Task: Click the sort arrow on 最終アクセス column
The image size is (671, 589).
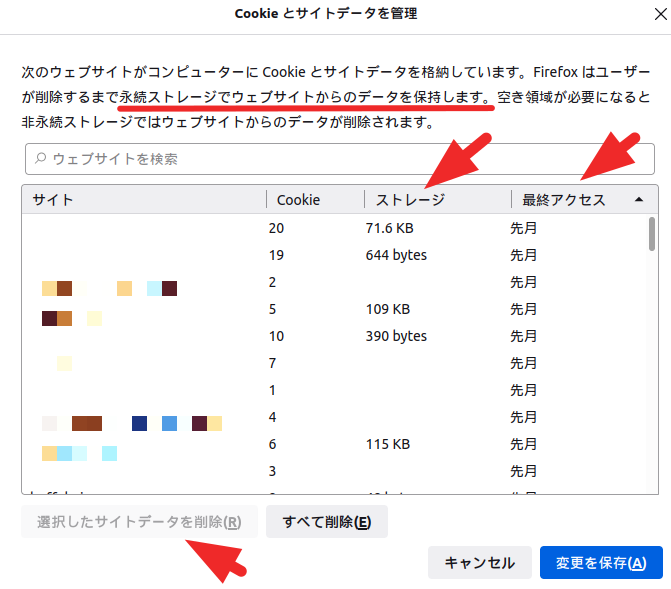Action: pyautogui.click(x=638, y=199)
